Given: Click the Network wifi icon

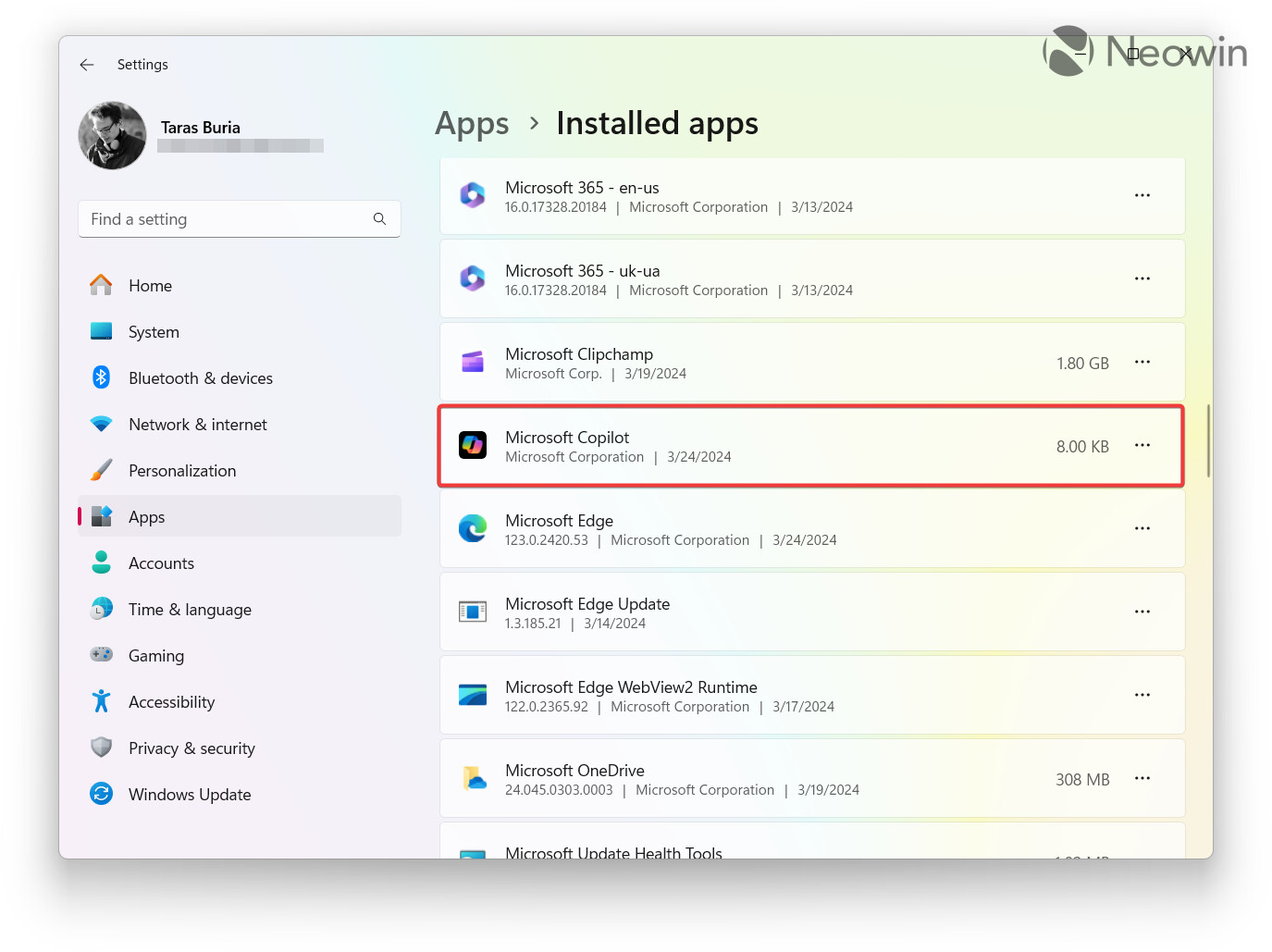Looking at the screenshot, I should pos(102,424).
